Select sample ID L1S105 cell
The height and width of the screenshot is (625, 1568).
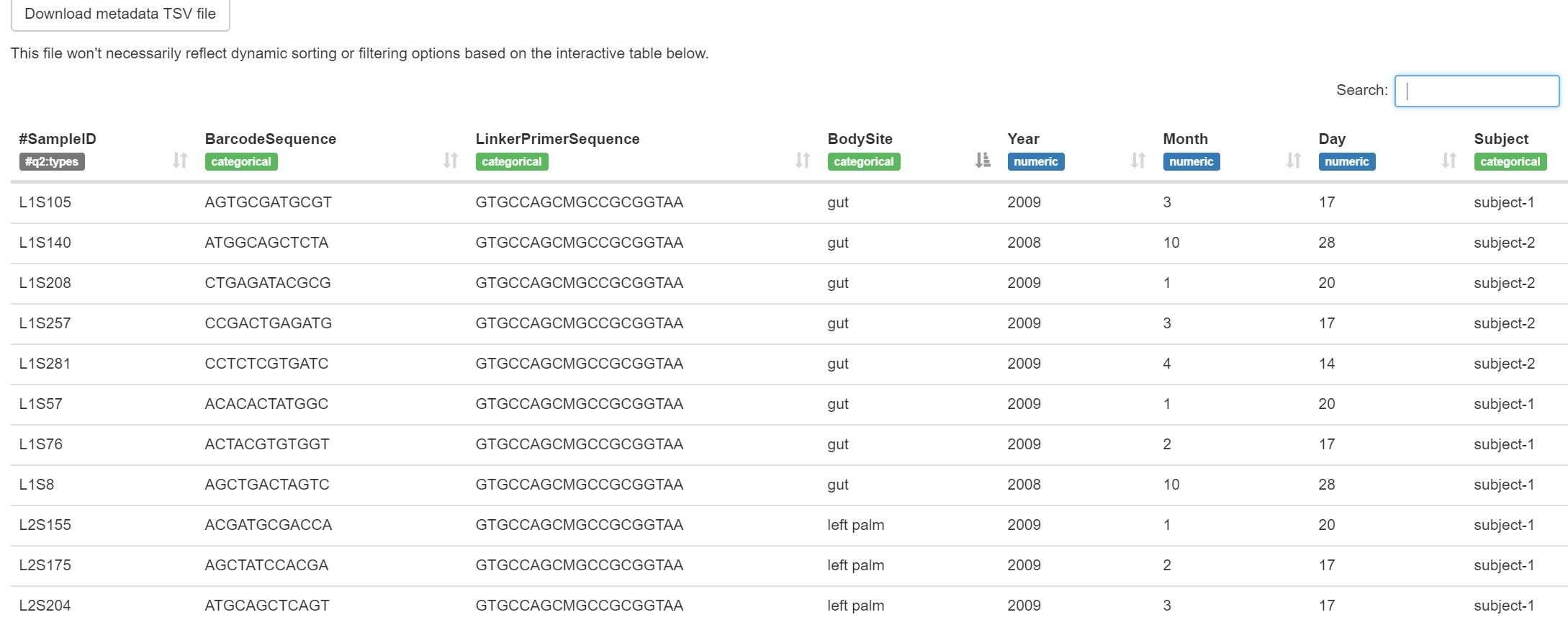[x=45, y=202]
